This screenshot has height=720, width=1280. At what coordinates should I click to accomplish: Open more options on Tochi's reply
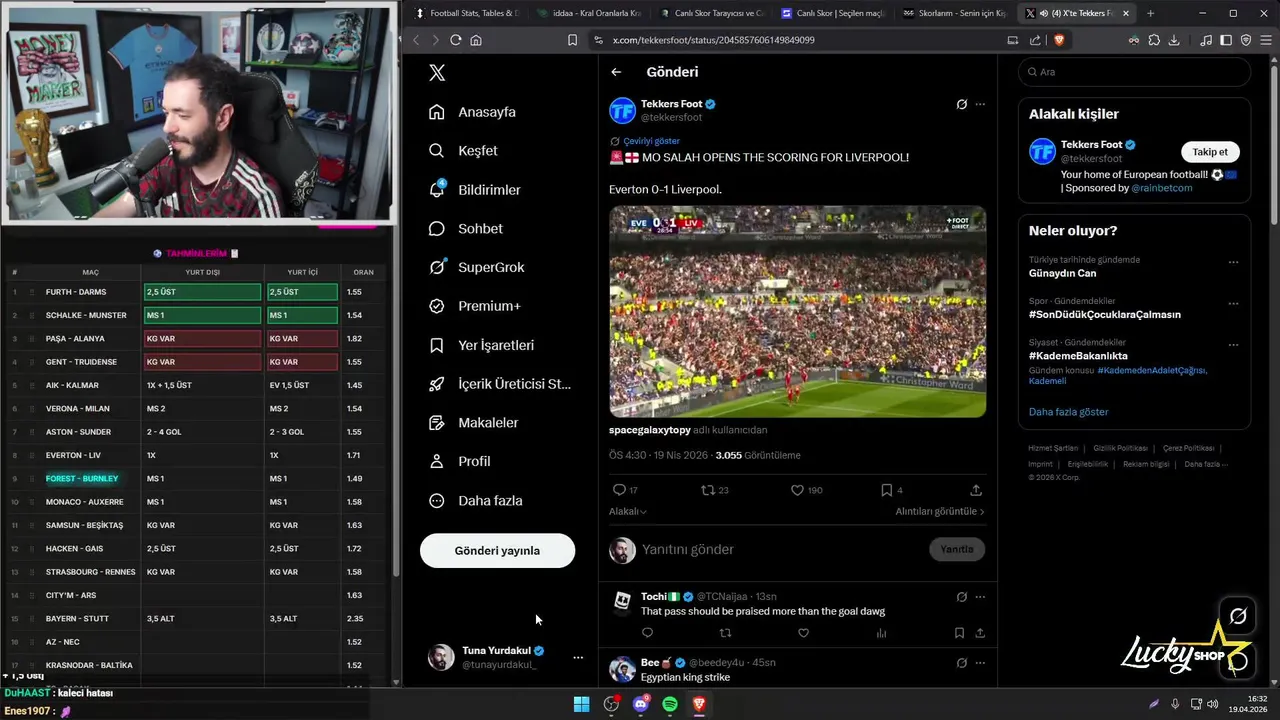click(x=980, y=597)
